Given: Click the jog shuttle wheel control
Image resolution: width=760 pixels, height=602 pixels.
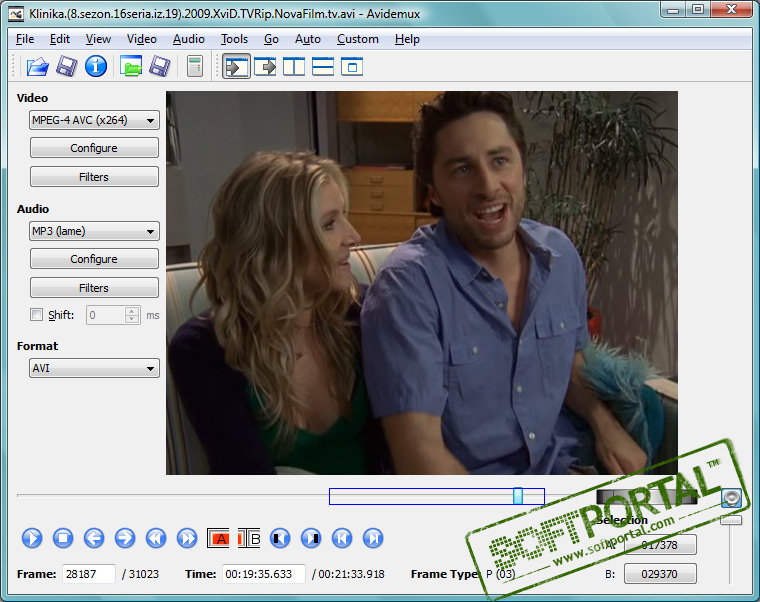Looking at the screenshot, I should click(647, 496).
